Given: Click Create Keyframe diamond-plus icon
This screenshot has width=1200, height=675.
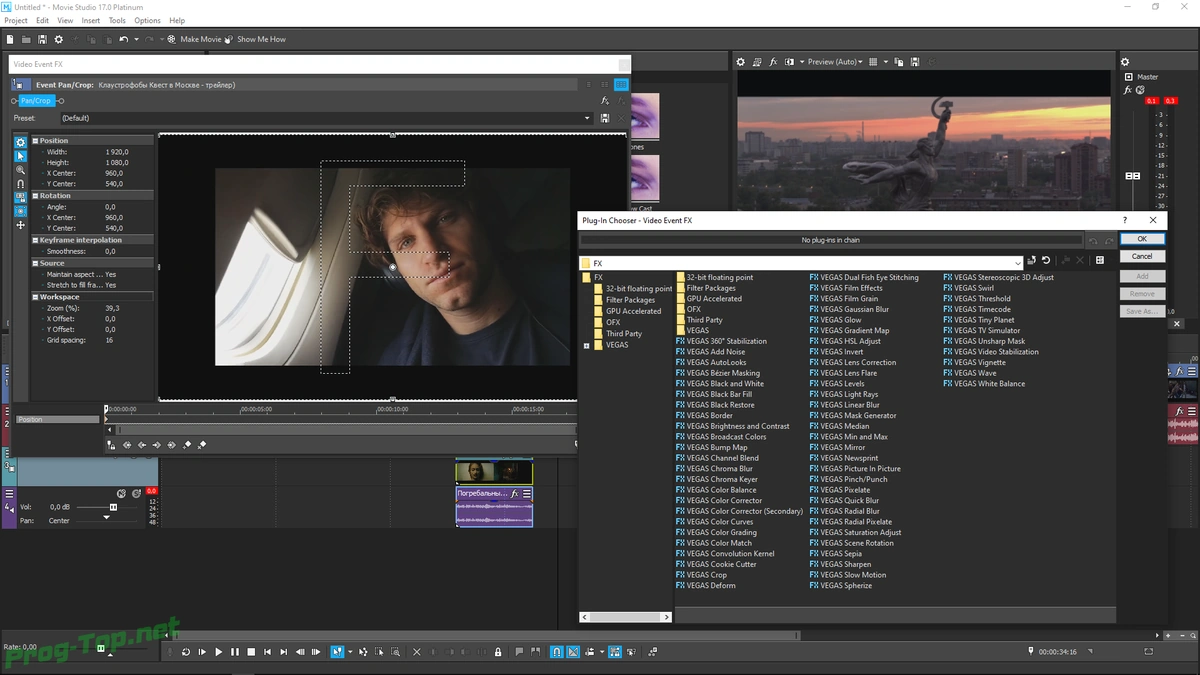Looking at the screenshot, I should coord(187,445).
